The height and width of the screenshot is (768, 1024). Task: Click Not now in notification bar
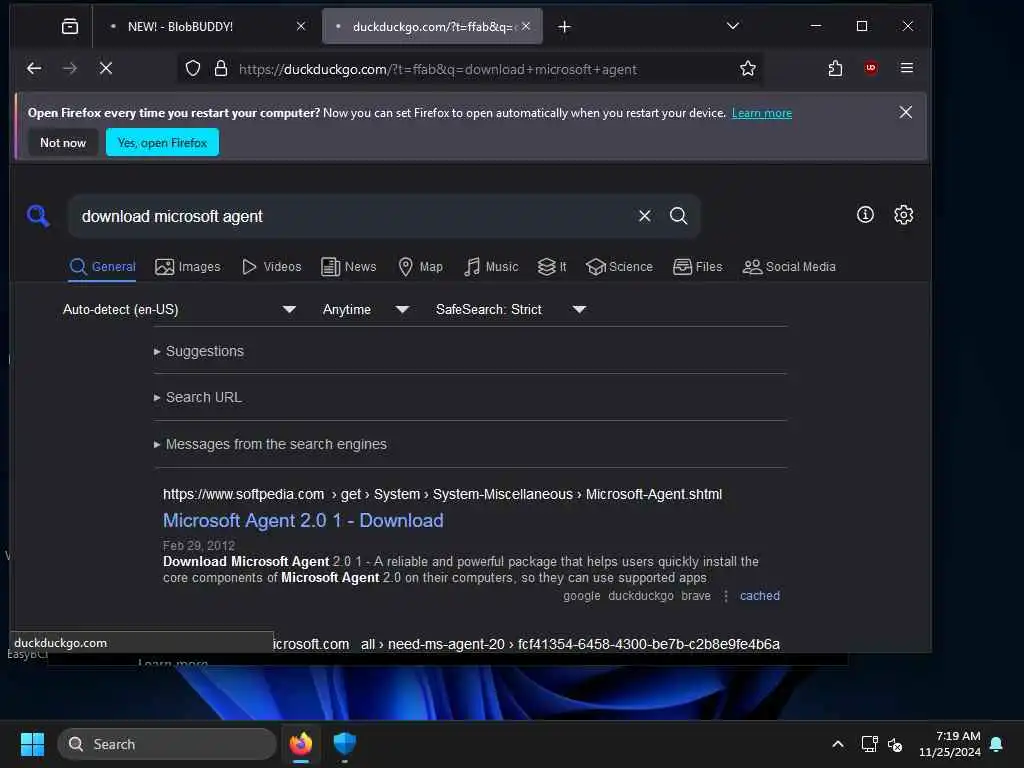point(63,142)
